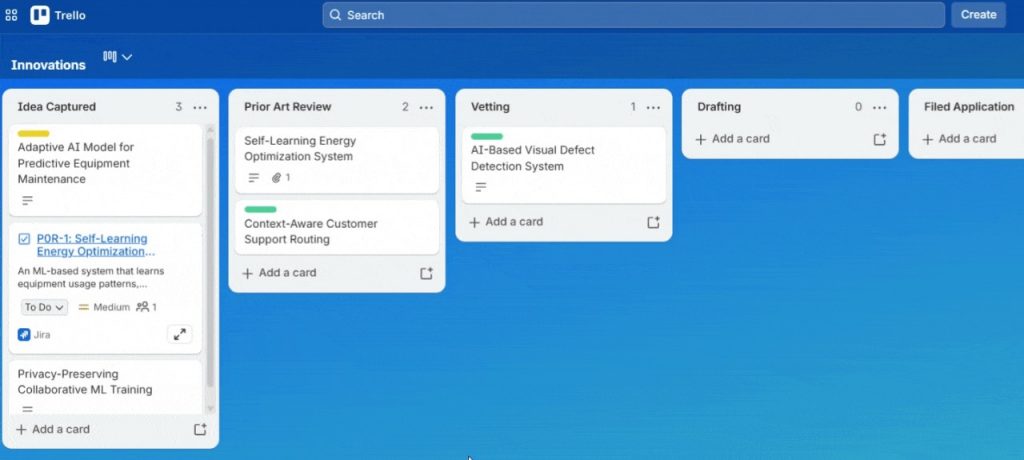Screen dimensions: 1024x460
Task: Add a card to Vetting list
Action: tap(506, 222)
